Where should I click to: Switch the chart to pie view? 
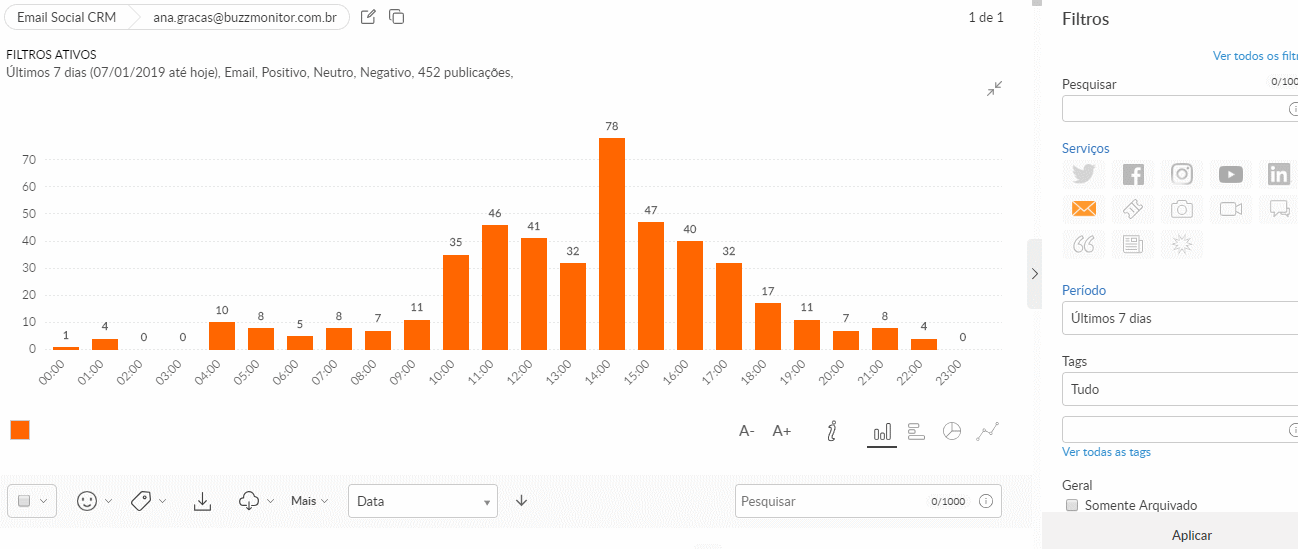(x=952, y=431)
